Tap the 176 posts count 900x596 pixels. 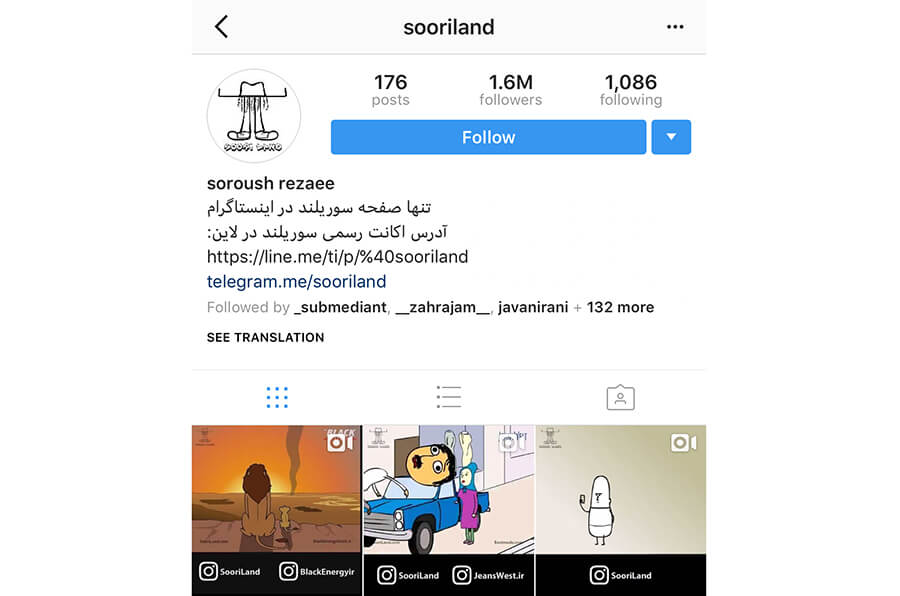390,90
